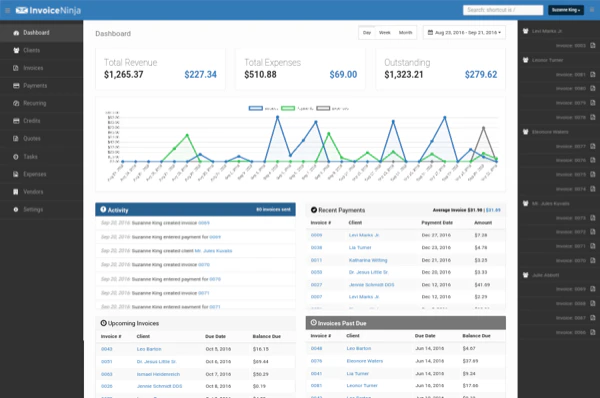Click the hamburger menu icon in header
Viewport: 600px width, 398px height.
[x=7, y=10]
